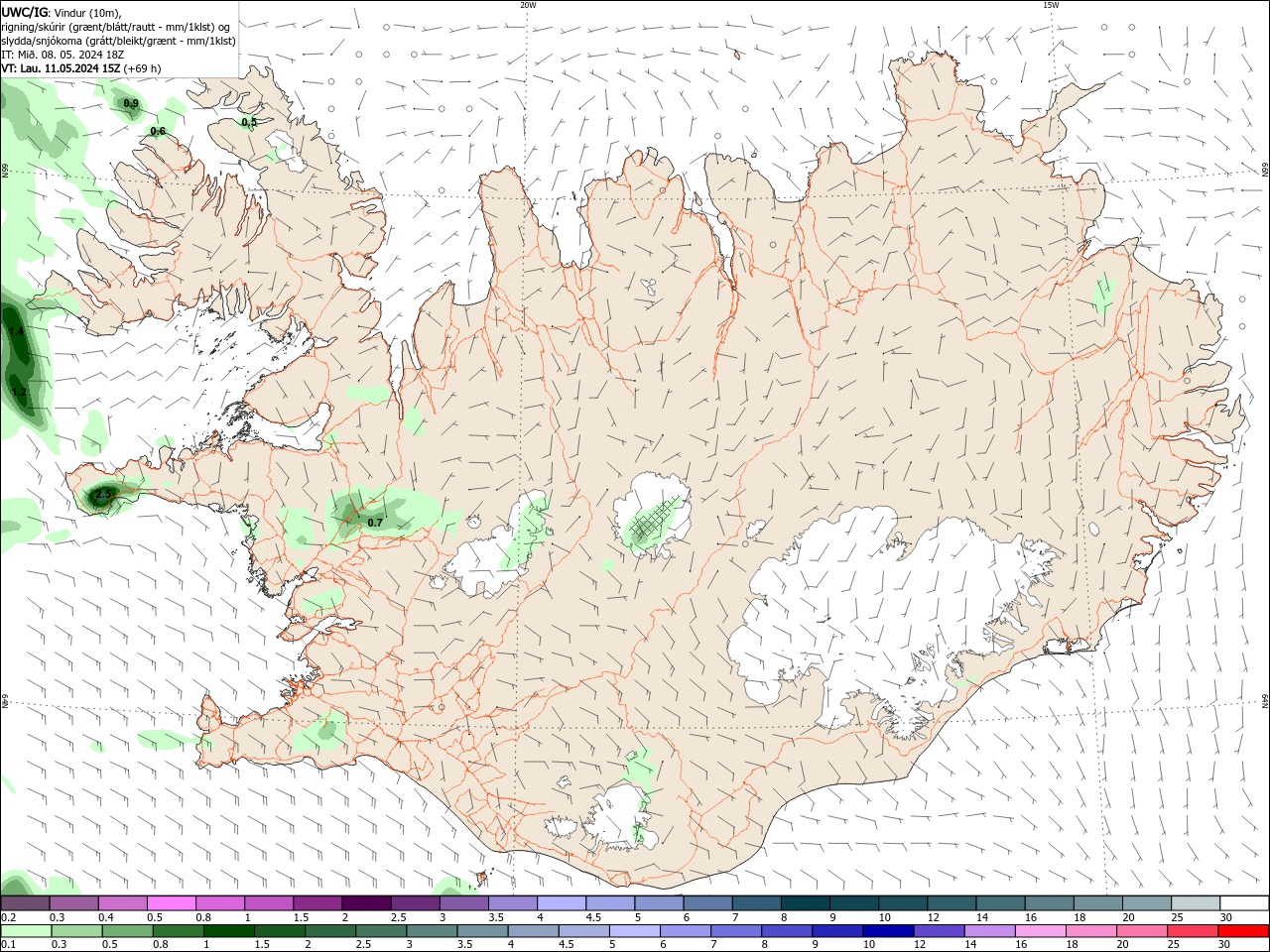Click the VT: Lau. 11.05.2024 15Z valid-time line
1270x952 pixels.
click(81, 68)
